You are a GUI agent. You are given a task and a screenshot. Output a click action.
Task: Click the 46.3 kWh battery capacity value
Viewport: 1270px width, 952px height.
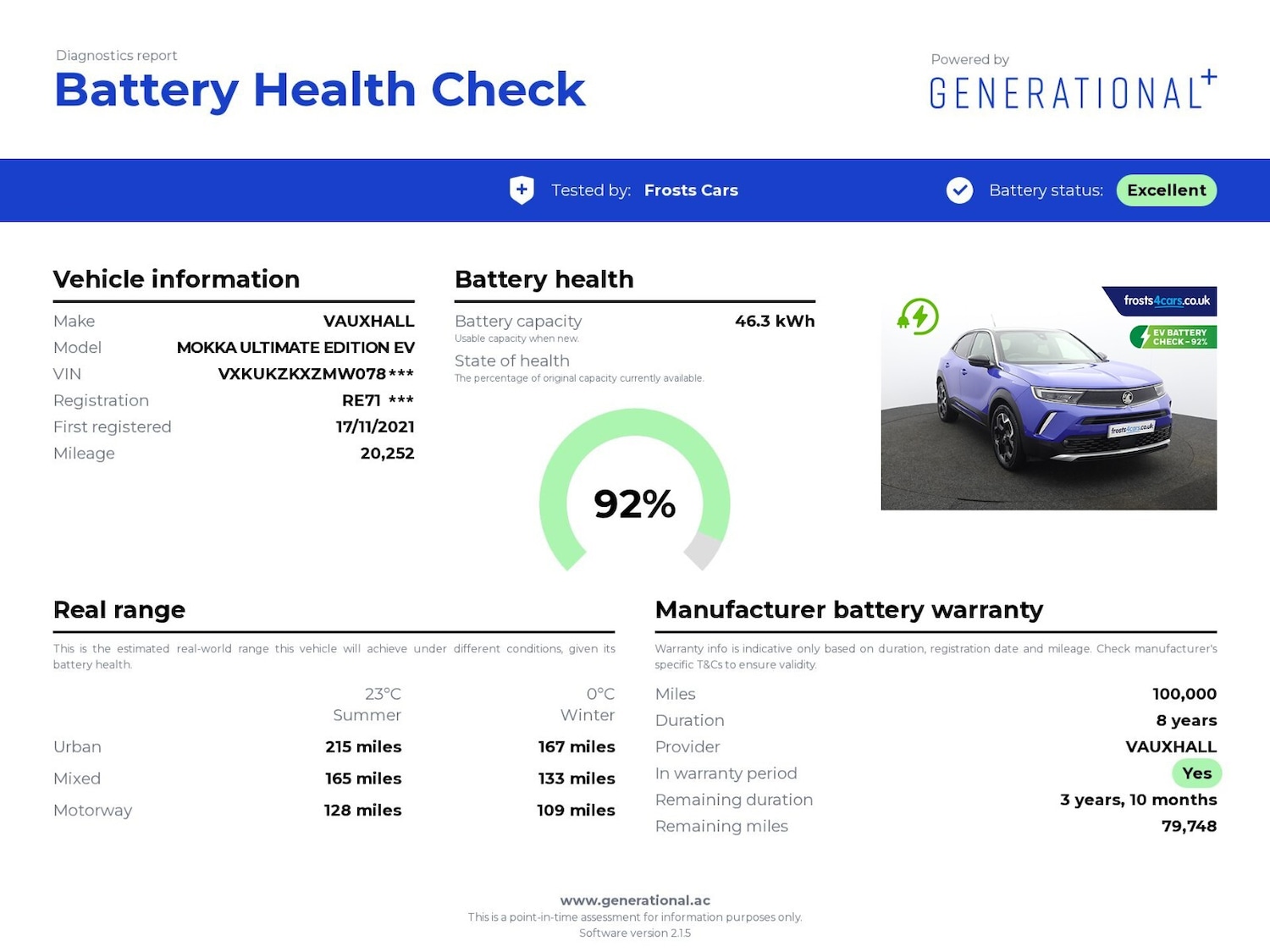coord(774,322)
